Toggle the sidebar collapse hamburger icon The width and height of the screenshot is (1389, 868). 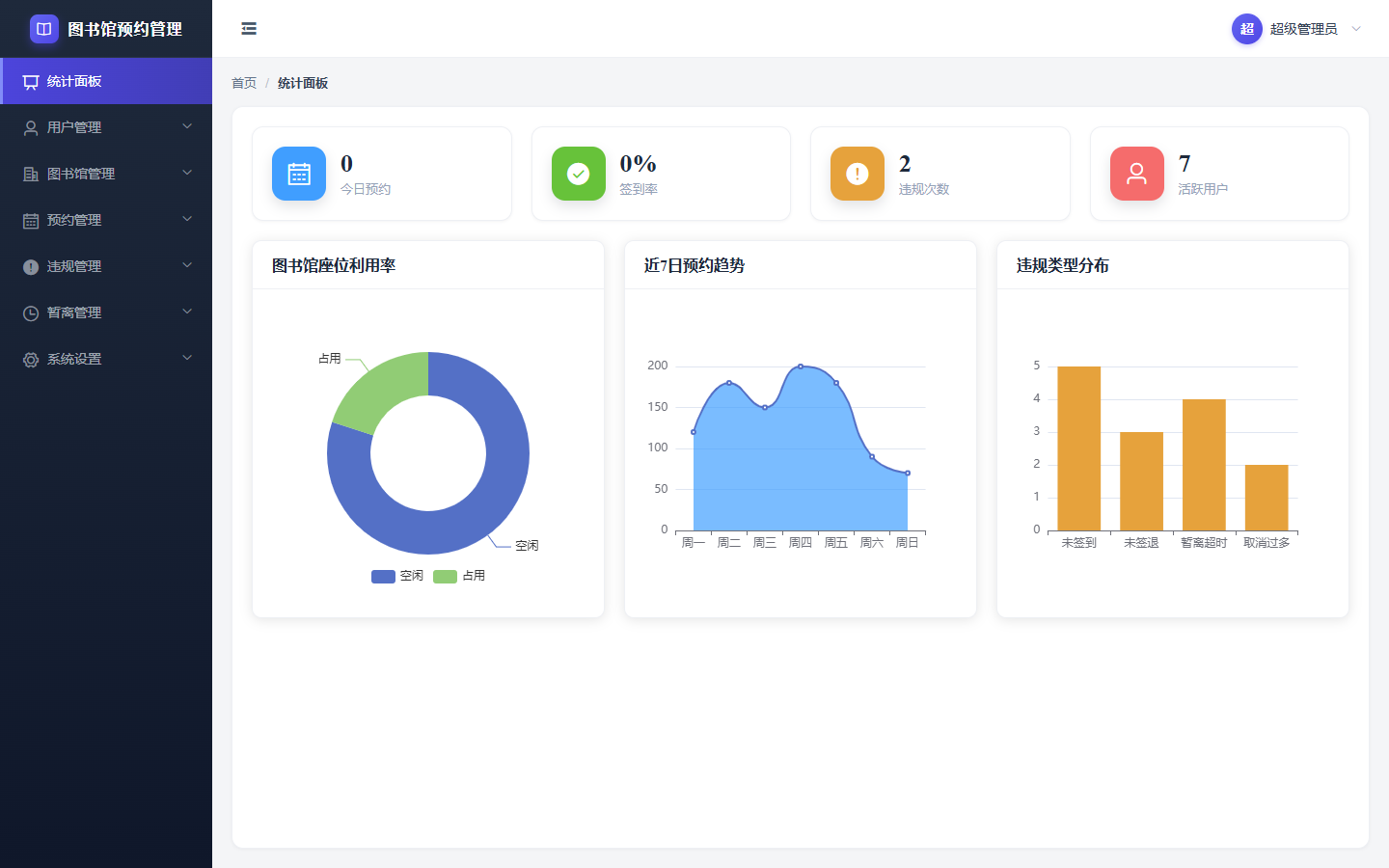(x=249, y=29)
